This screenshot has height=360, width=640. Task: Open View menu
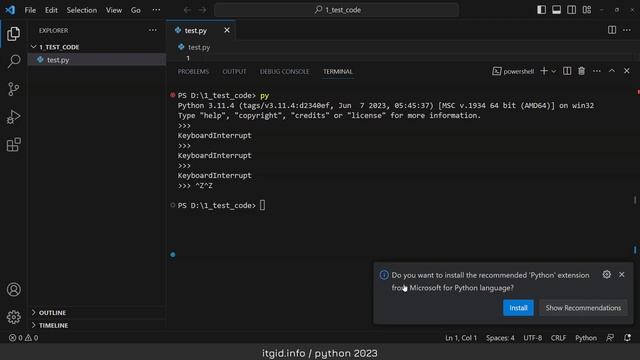coord(113,10)
